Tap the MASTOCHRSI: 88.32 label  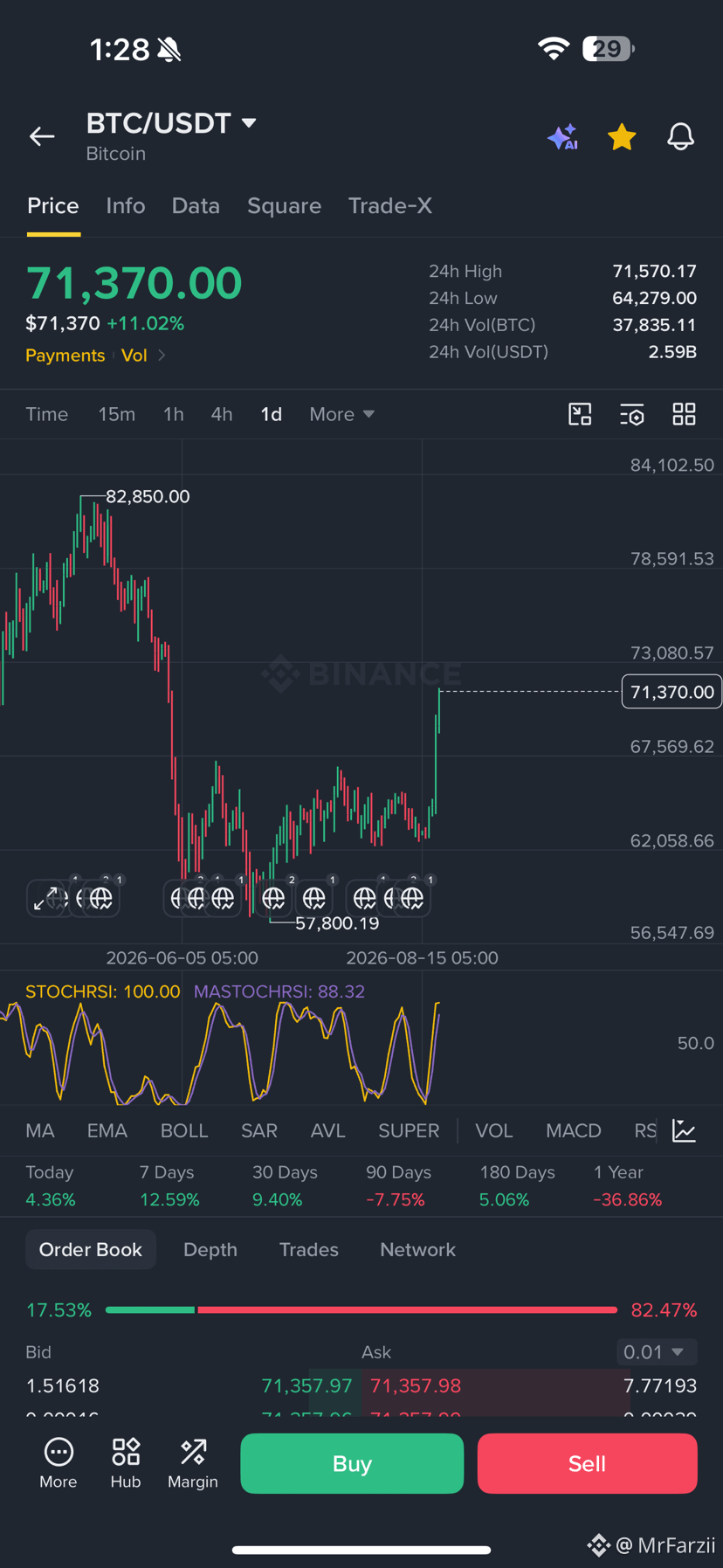(x=279, y=991)
